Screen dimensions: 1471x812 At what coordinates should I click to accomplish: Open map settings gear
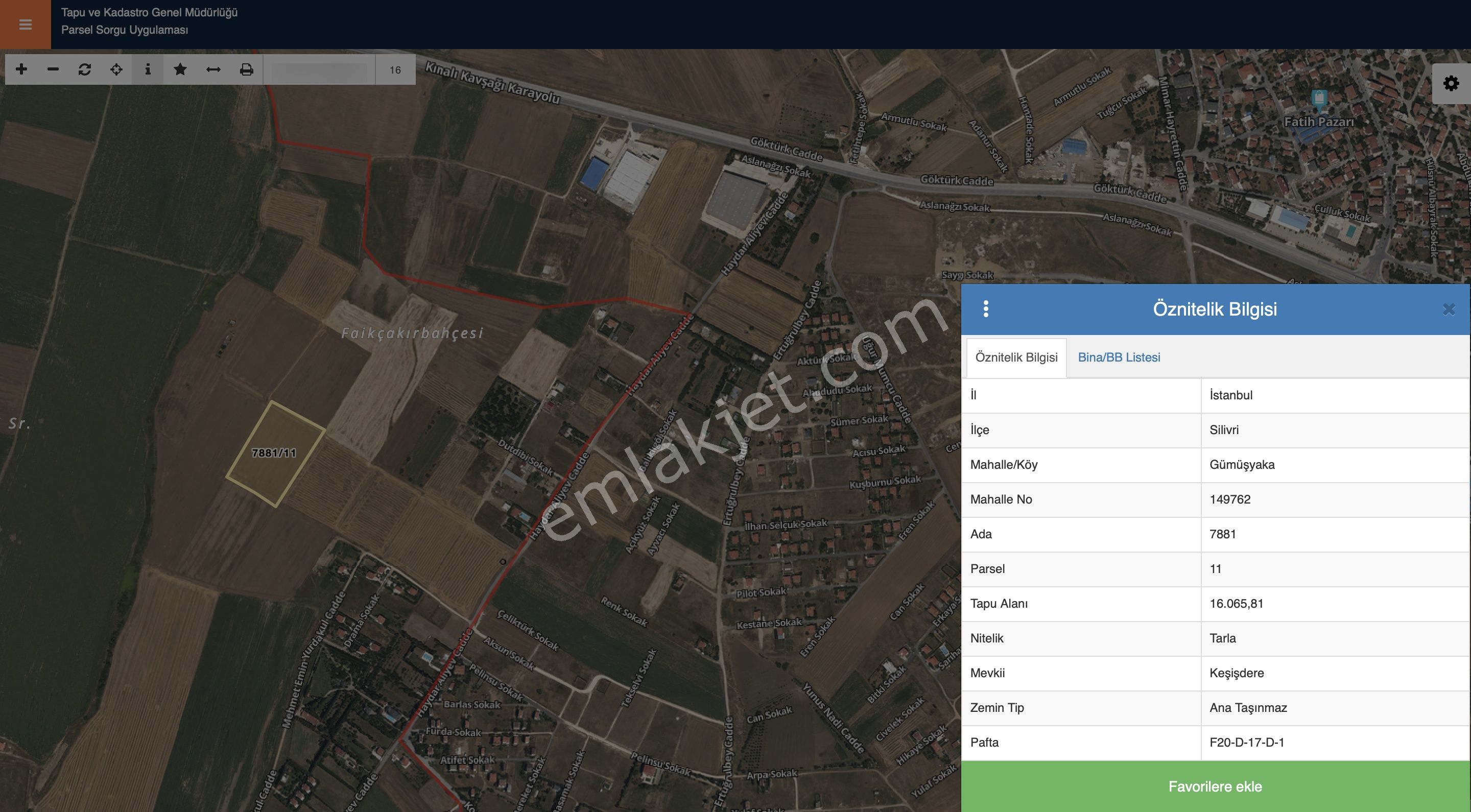[1451, 84]
